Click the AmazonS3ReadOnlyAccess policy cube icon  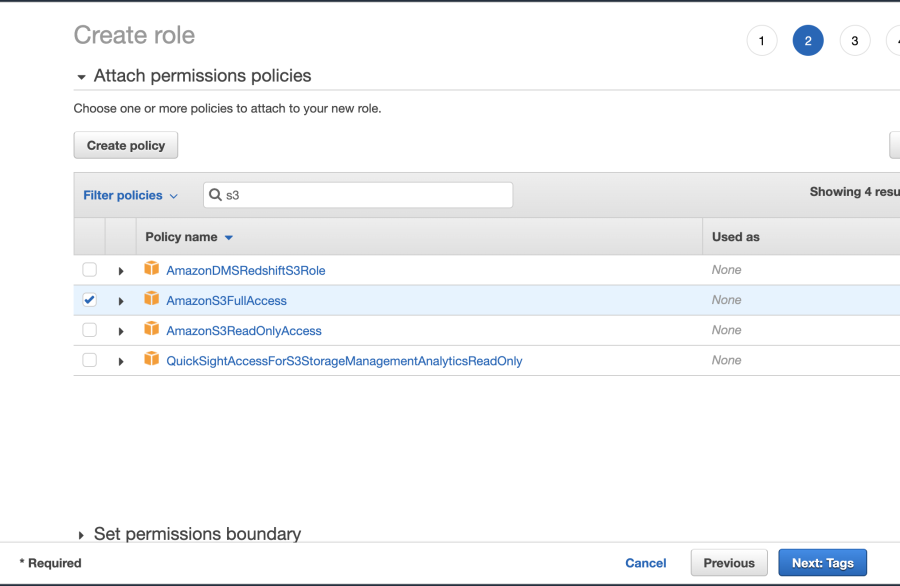(x=152, y=328)
